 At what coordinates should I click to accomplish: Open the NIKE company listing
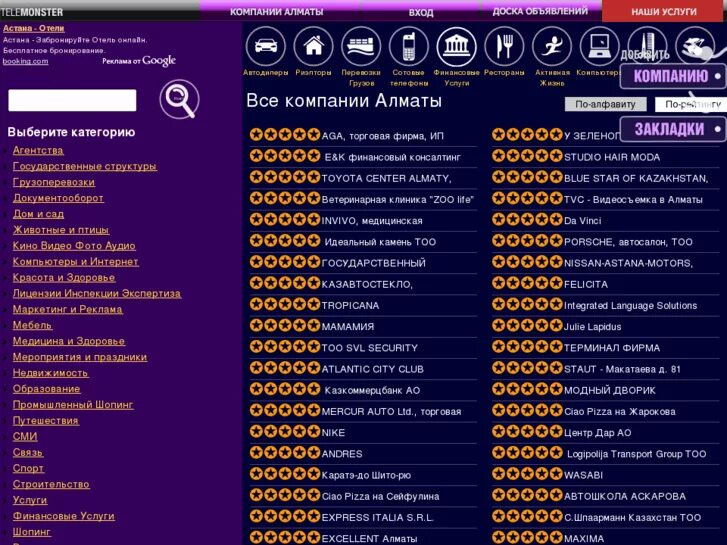click(x=333, y=433)
